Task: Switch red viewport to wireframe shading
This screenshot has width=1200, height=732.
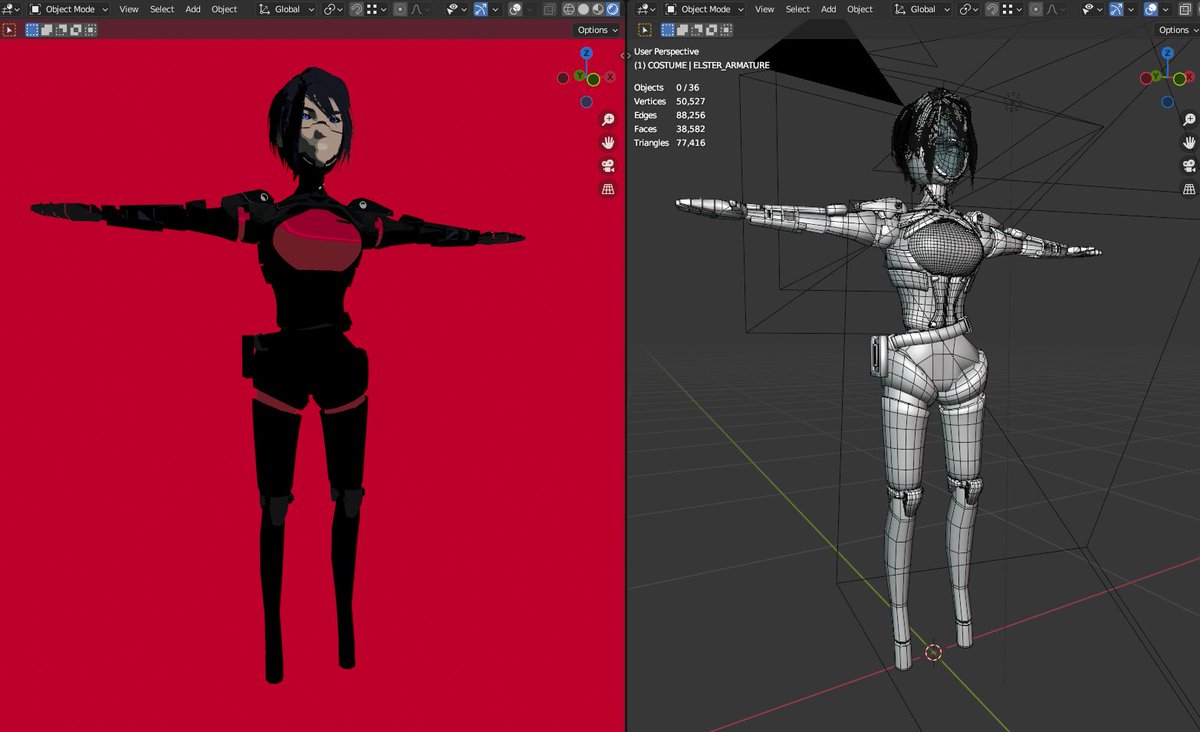Action: pyautogui.click(x=568, y=9)
